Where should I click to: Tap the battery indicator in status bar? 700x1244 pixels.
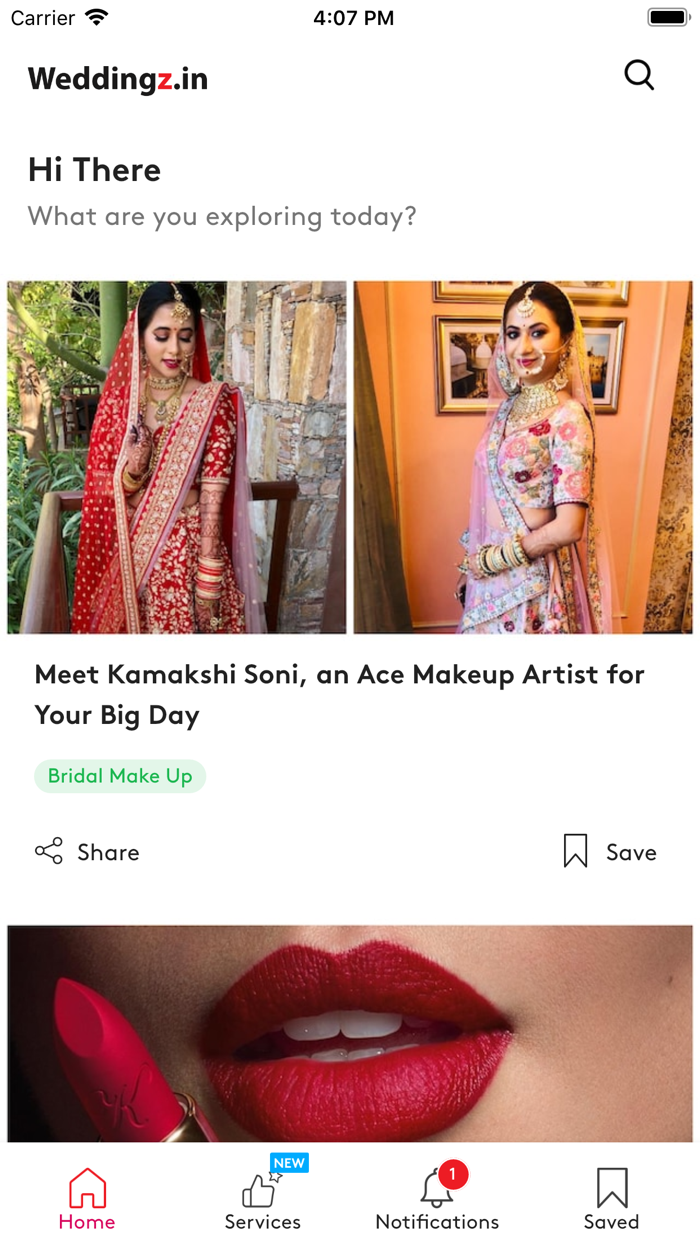[x=667, y=17]
